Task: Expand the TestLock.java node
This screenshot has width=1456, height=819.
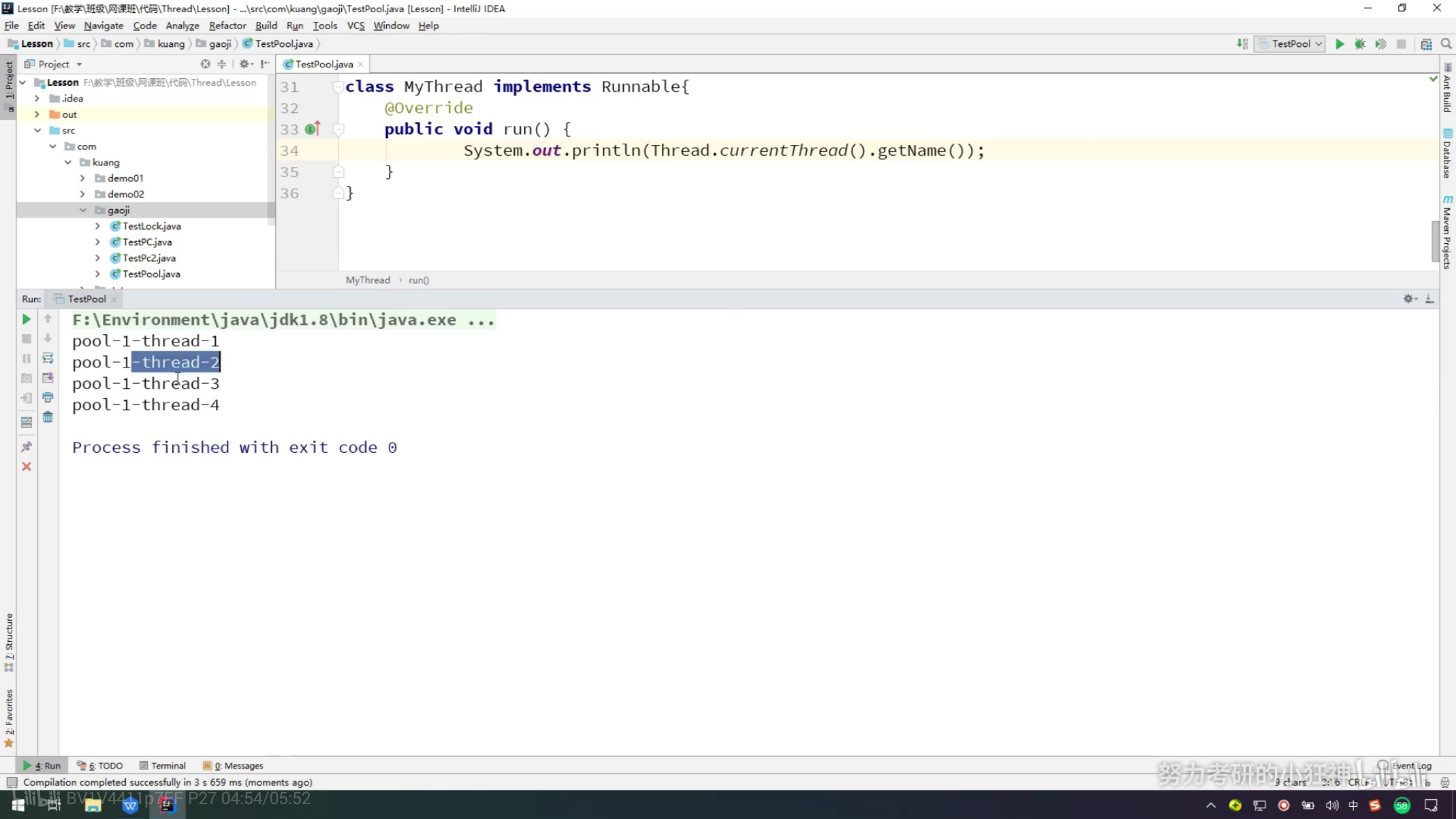Action: click(97, 226)
